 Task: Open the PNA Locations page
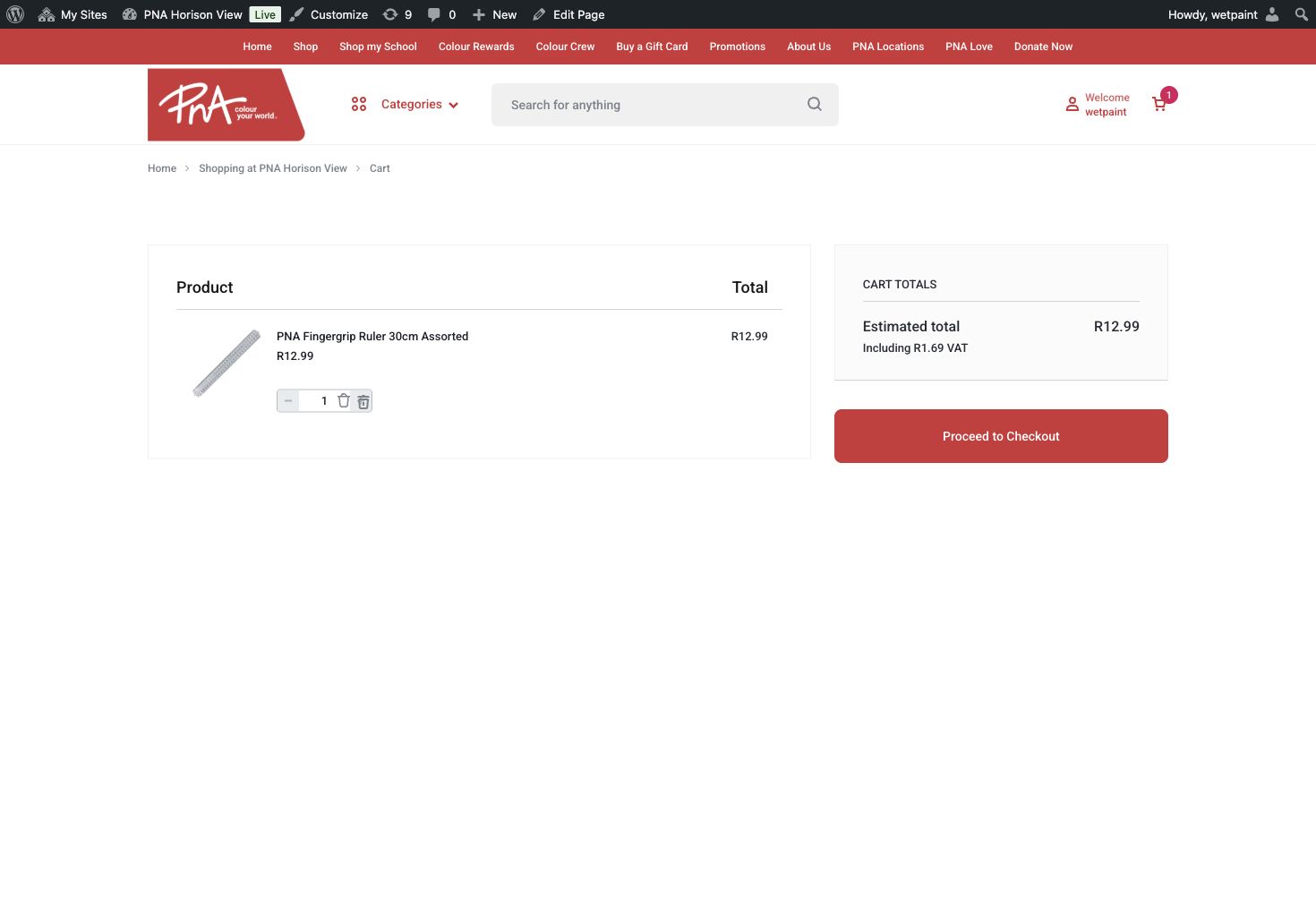888,47
